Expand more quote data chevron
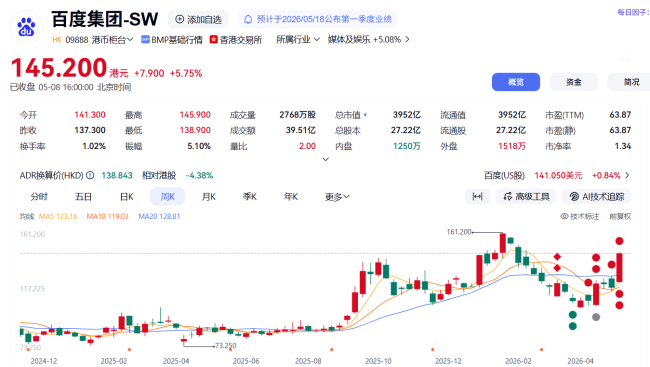Screen dimensions: 650x367 (326, 159)
